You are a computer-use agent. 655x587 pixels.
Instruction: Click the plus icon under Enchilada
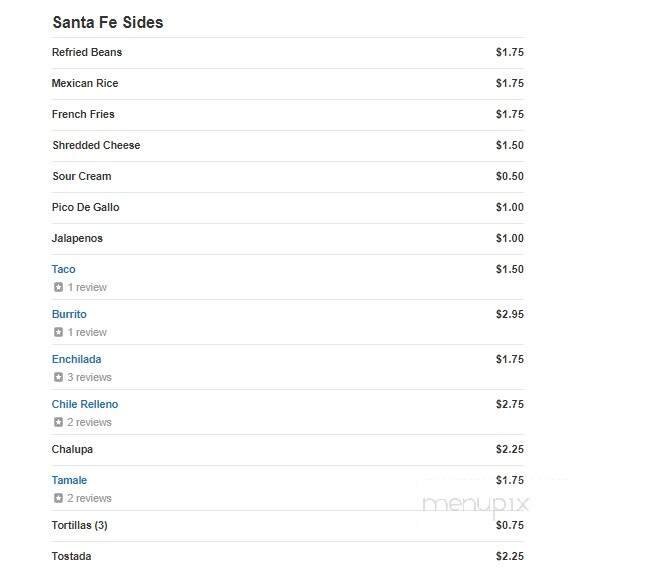tap(58, 378)
